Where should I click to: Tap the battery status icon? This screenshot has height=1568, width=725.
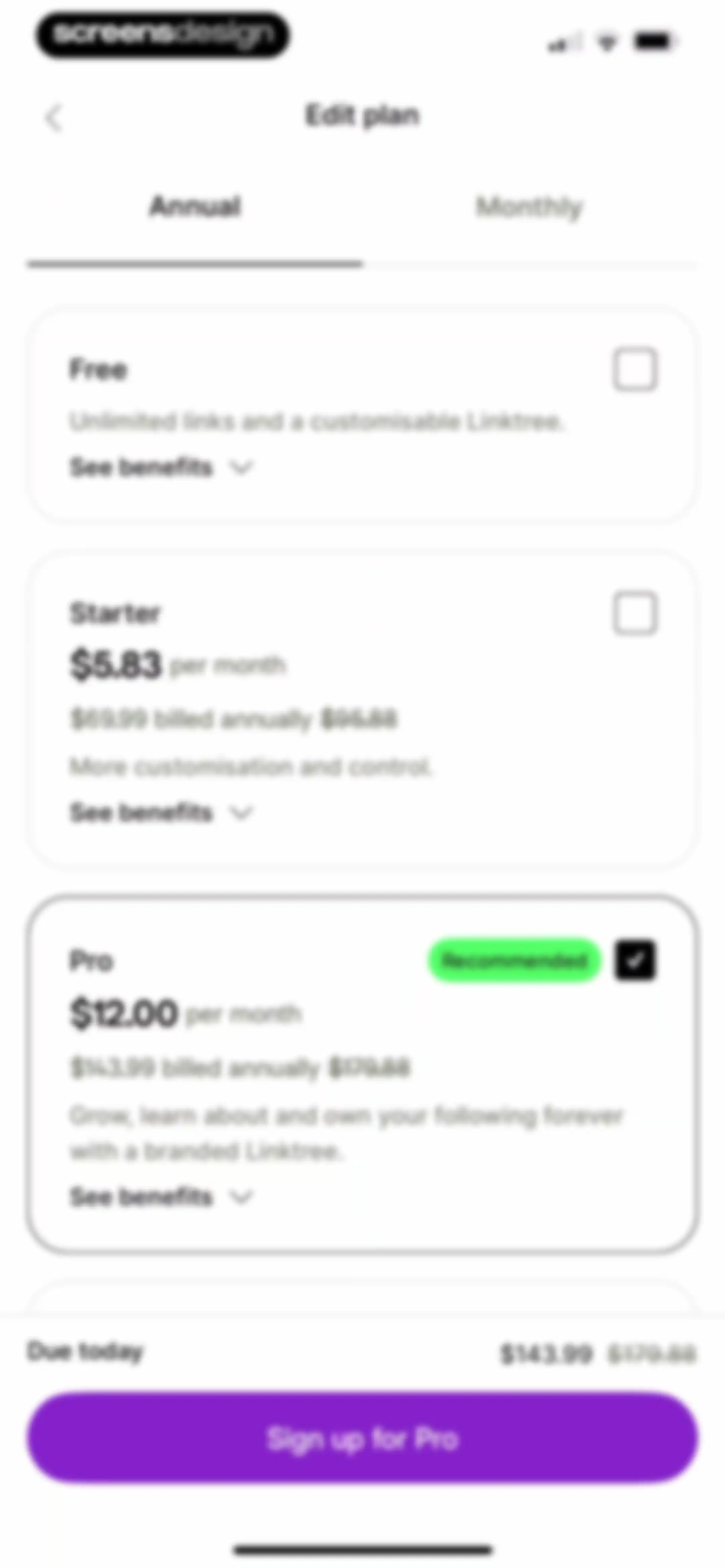[x=655, y=41]
